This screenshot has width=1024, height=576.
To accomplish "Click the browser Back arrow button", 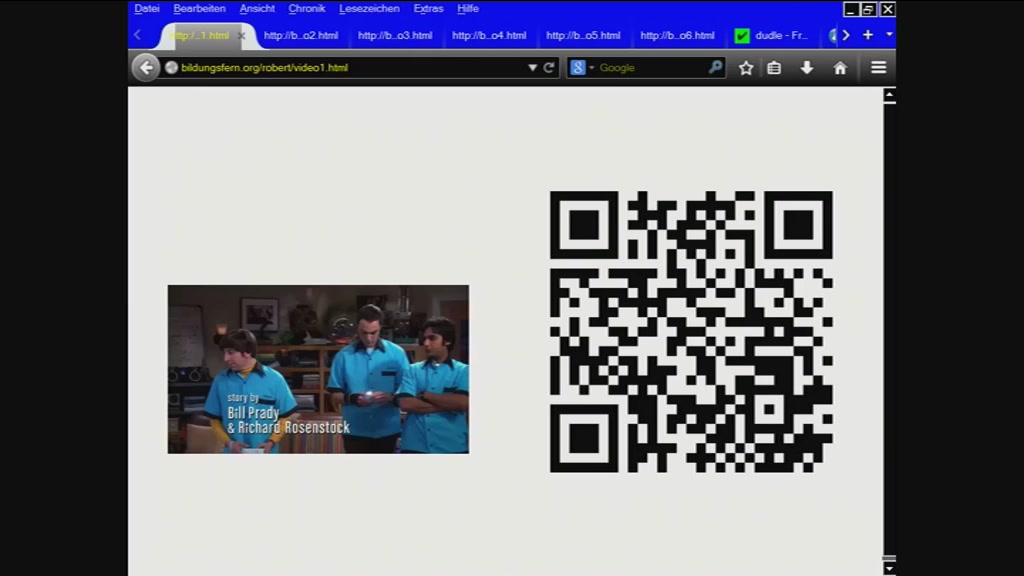I will (x=146, y=67).
